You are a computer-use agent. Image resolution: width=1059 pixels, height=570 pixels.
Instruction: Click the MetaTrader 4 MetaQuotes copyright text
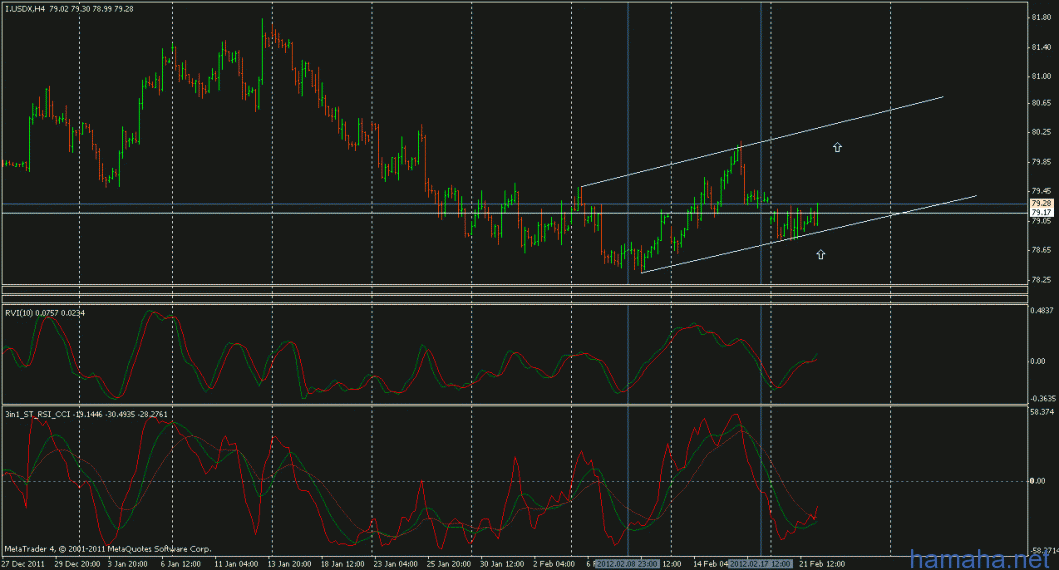pyautogui.click(x=107, y=549)
